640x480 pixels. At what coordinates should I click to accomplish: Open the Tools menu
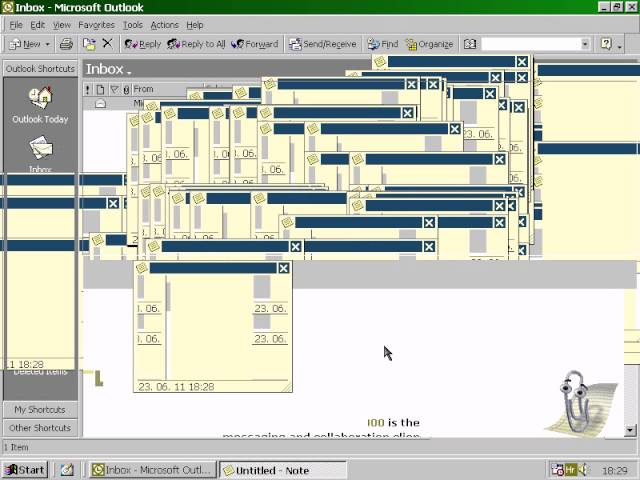133,25
